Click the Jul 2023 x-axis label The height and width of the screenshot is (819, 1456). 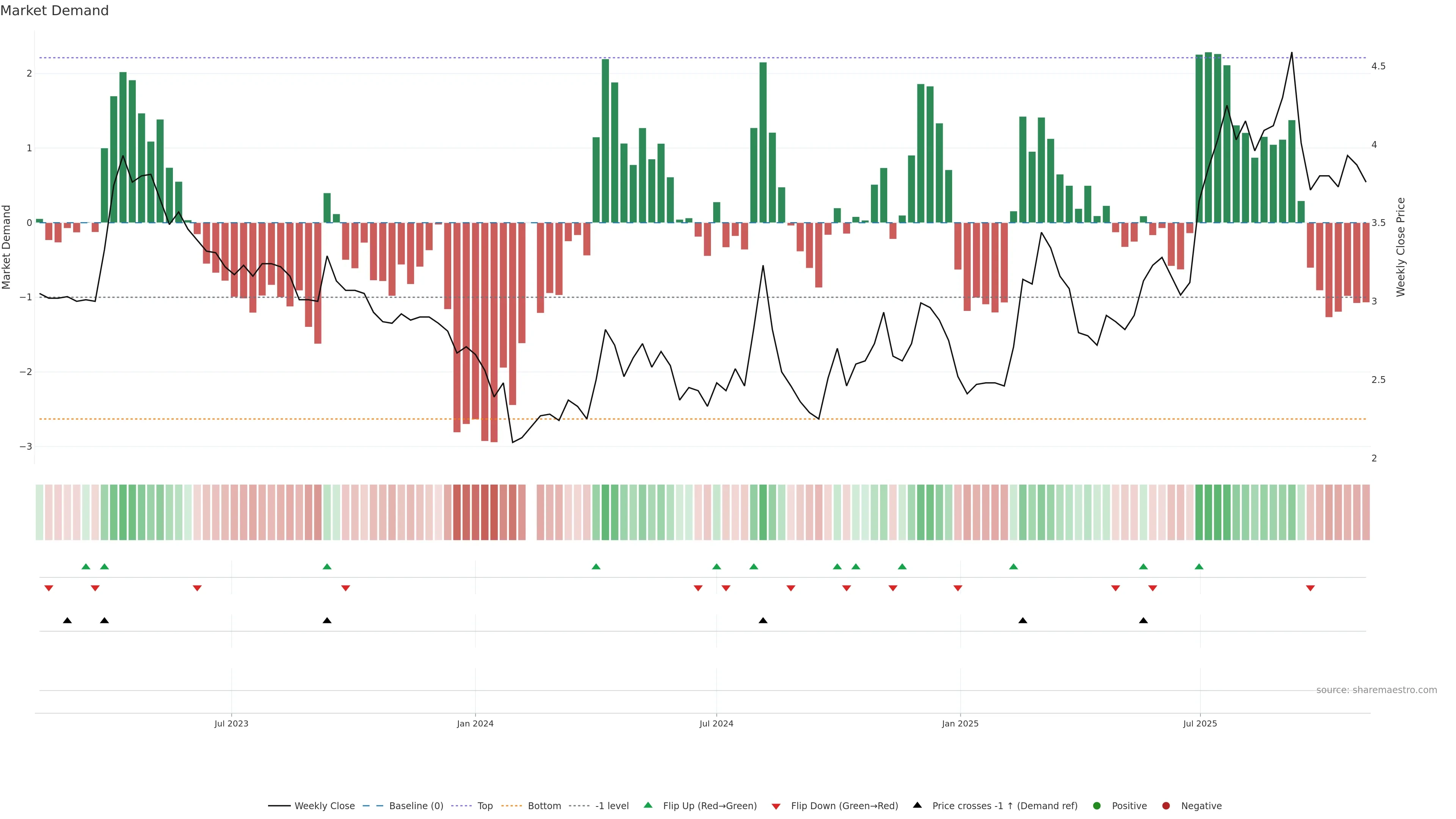pos(231,723)
